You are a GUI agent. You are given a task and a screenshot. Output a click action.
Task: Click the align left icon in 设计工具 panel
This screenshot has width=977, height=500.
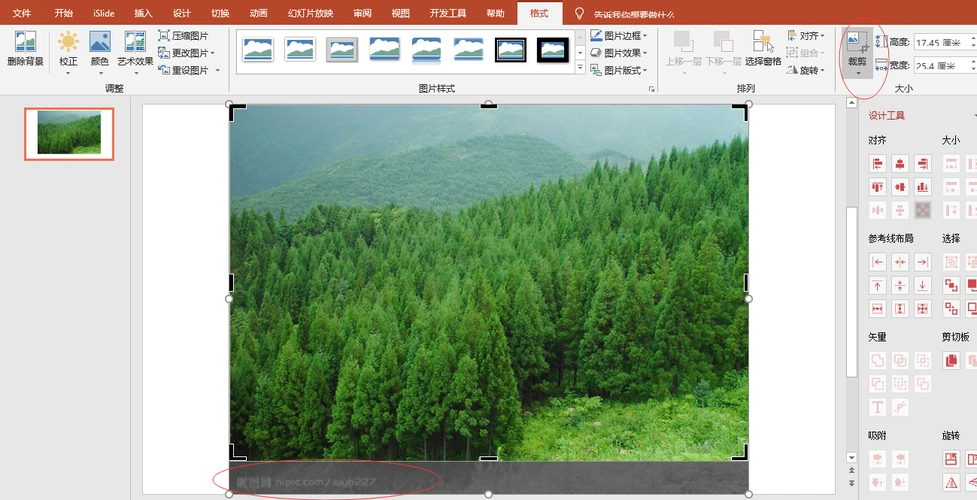(x=878, y=164)
